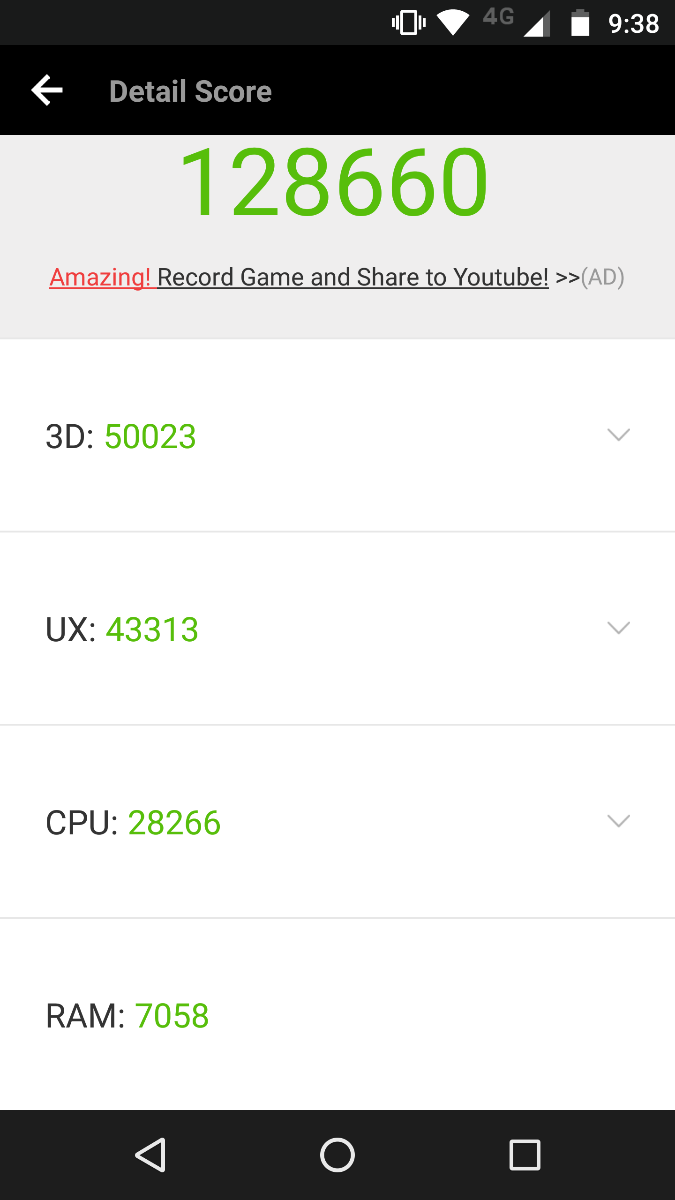Tap the Wi-Fi status icon
The image size is (675, 1200).
[454, 22]
